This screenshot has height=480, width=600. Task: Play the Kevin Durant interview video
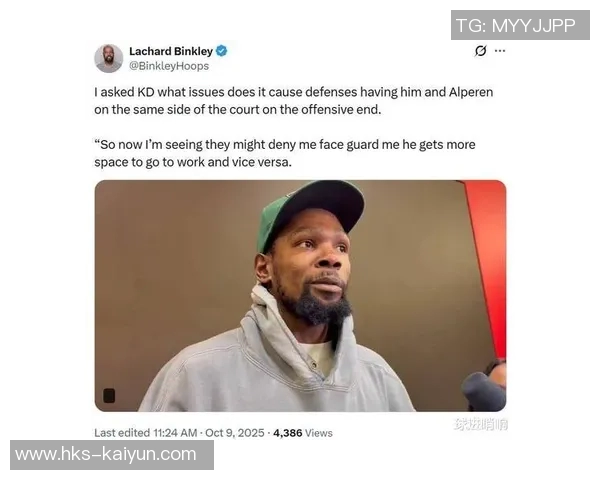[300, 296]
